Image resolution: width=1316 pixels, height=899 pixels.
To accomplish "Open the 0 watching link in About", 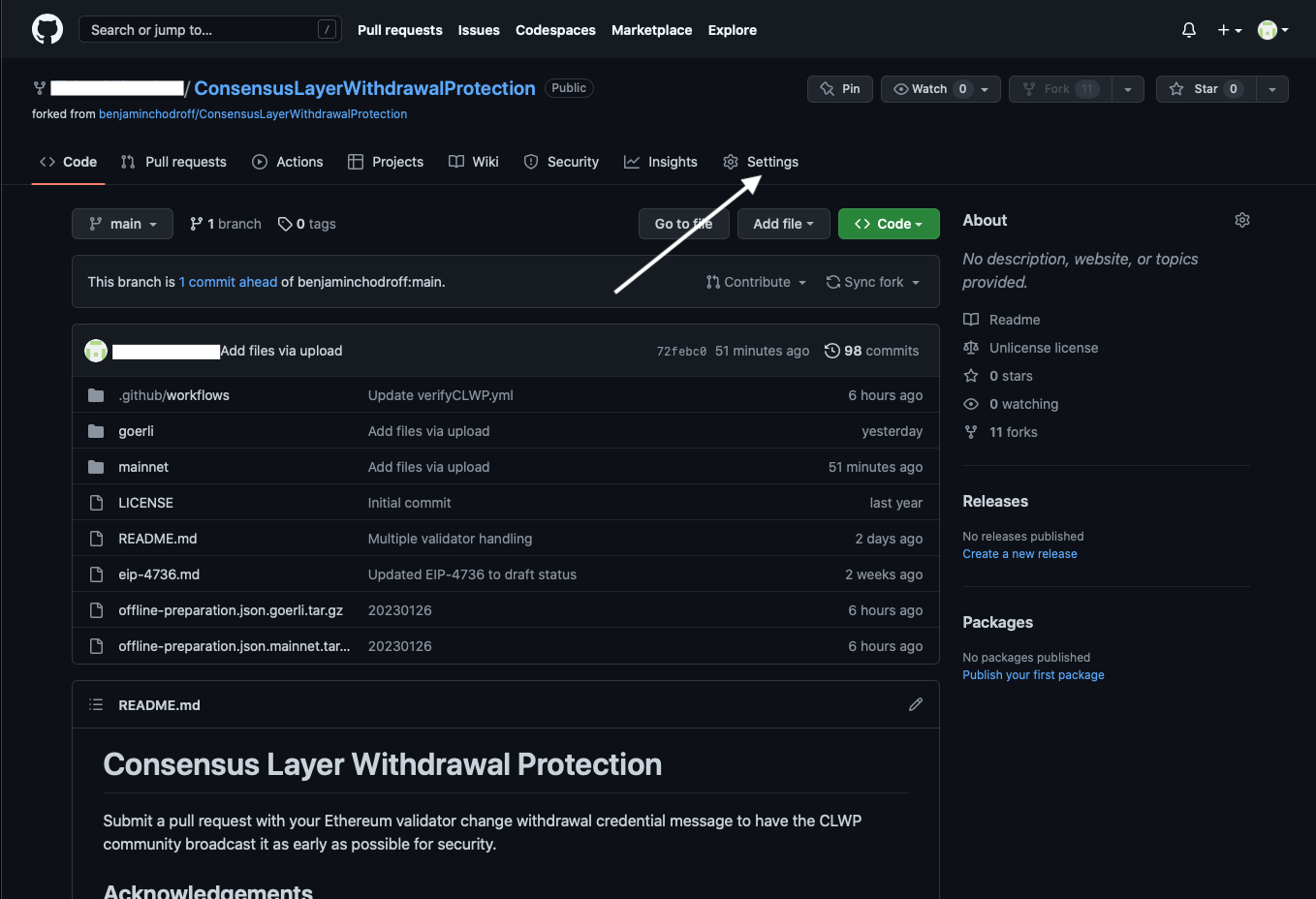I will 1011,404.
